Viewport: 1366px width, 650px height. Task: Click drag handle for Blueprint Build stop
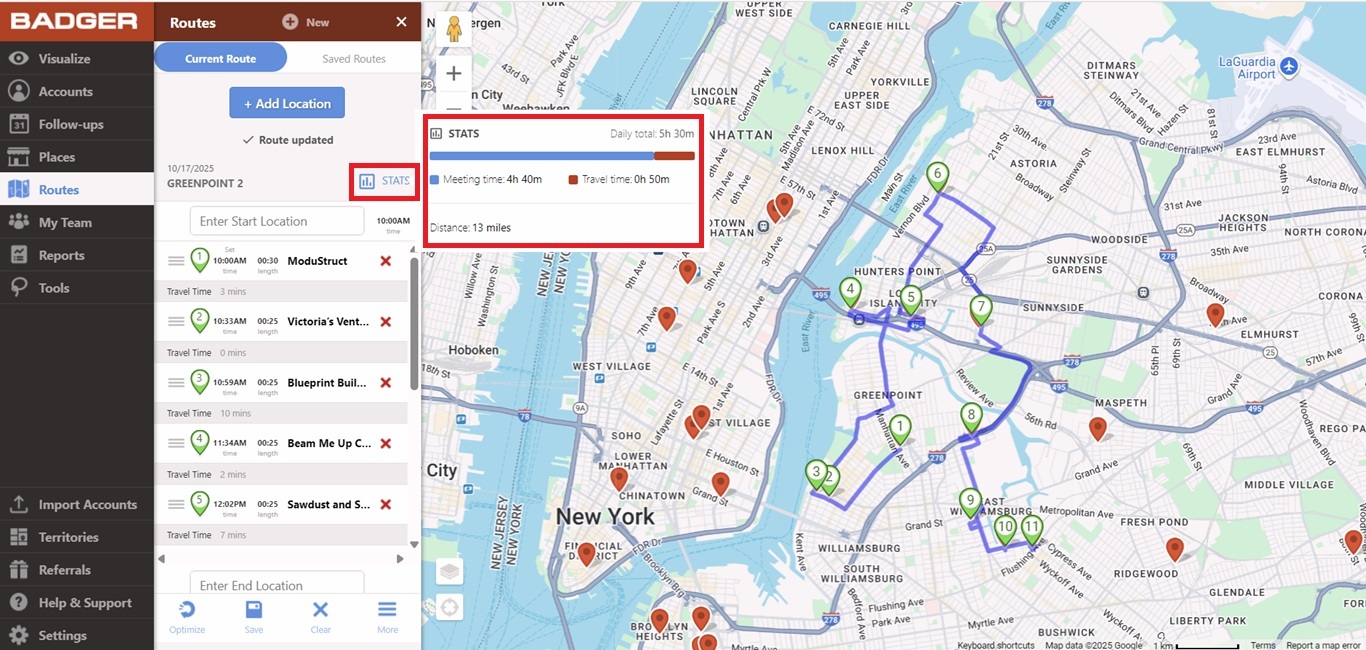[x=176, y=383]
